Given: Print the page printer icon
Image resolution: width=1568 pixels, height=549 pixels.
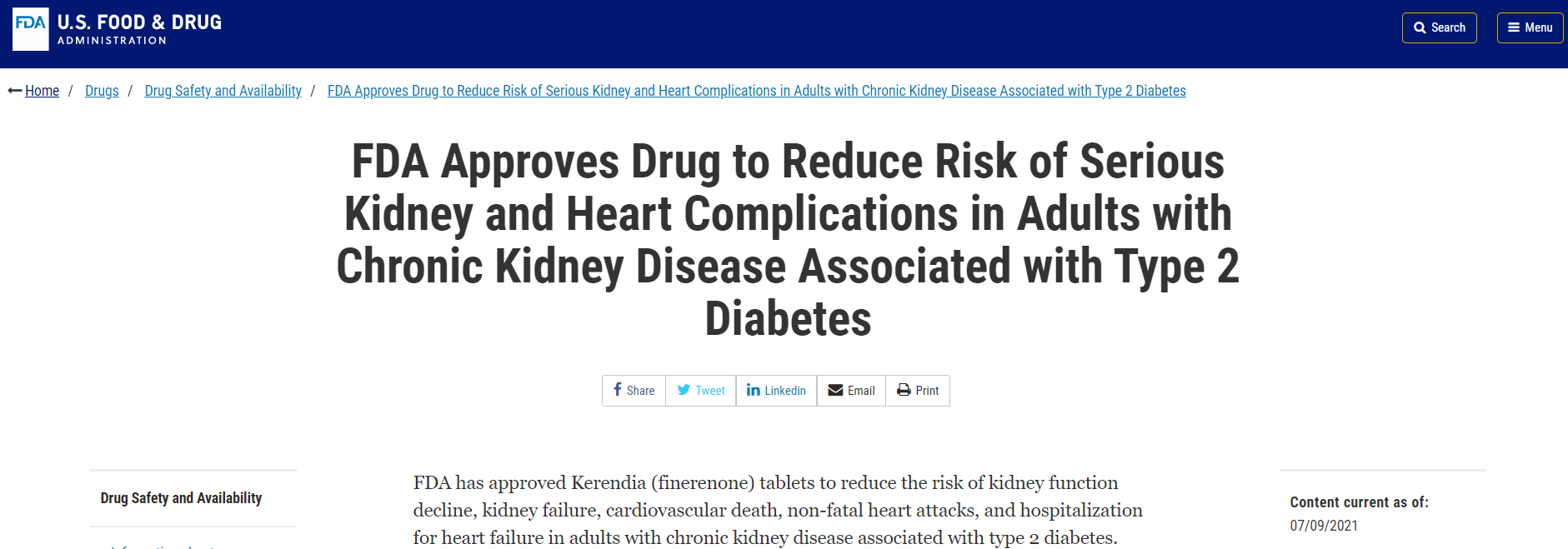Looking at the screenshot, I should click(904, 390).
